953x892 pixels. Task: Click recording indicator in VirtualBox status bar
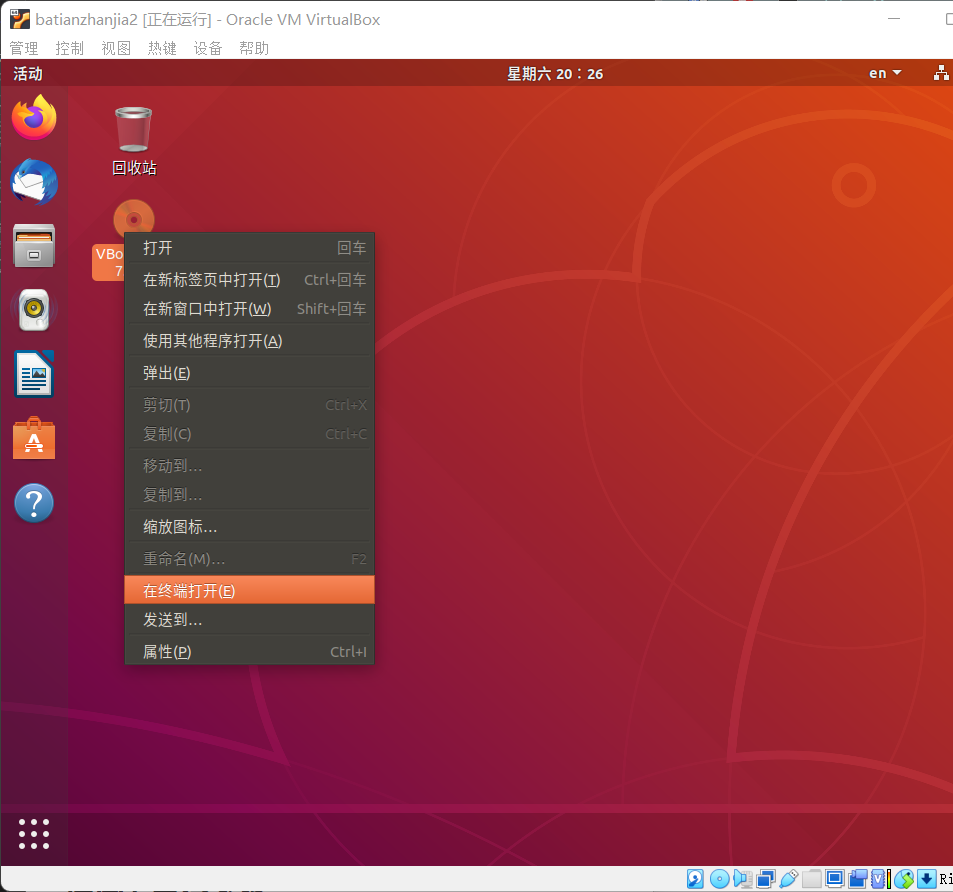858,879
